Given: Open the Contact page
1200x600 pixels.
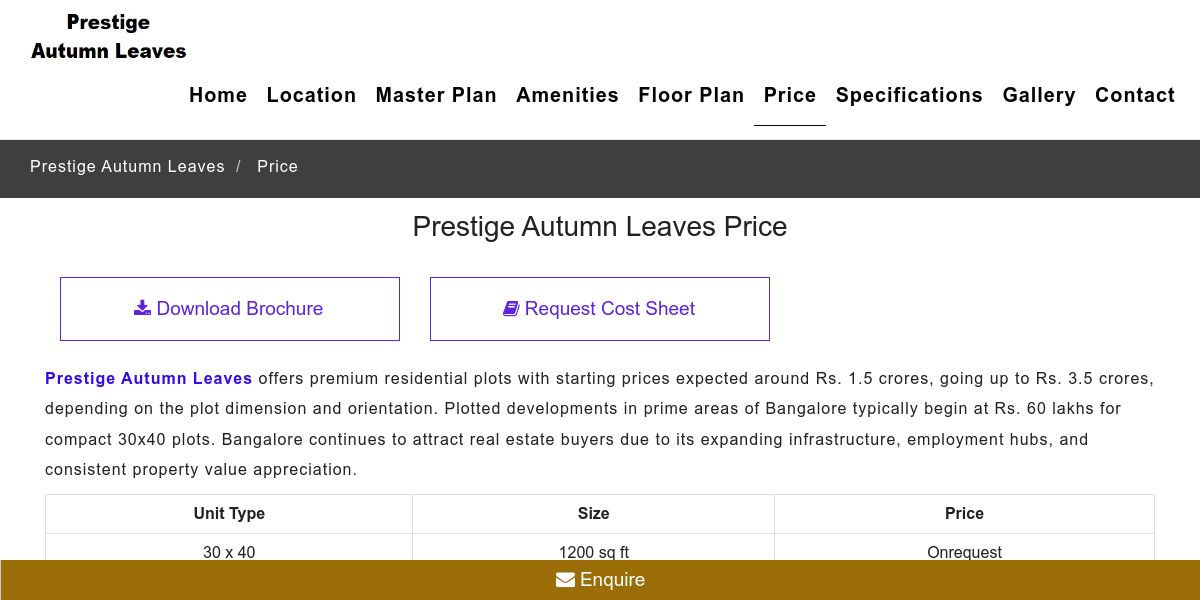Looking at the screenshot, I should (x=1135, y=95).
